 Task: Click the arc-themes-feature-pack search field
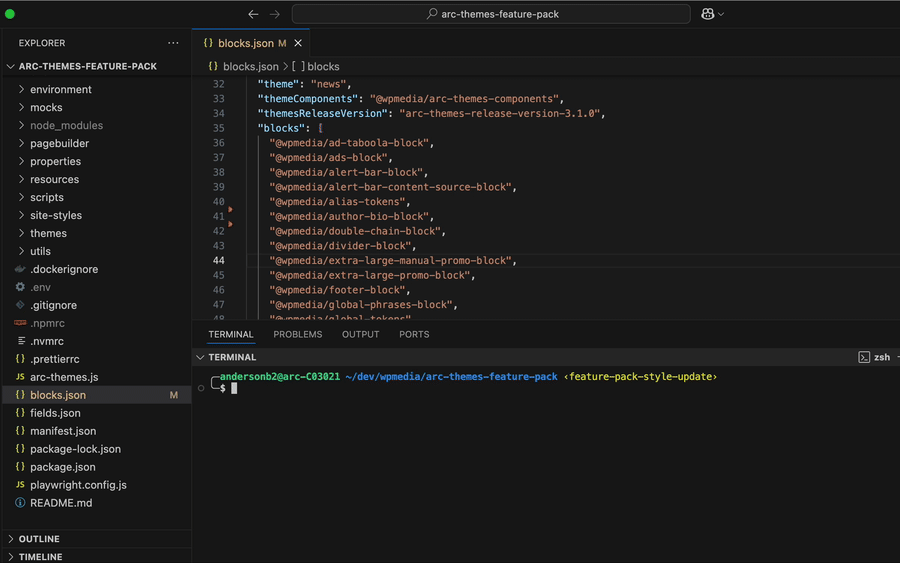tap(491, 14)
